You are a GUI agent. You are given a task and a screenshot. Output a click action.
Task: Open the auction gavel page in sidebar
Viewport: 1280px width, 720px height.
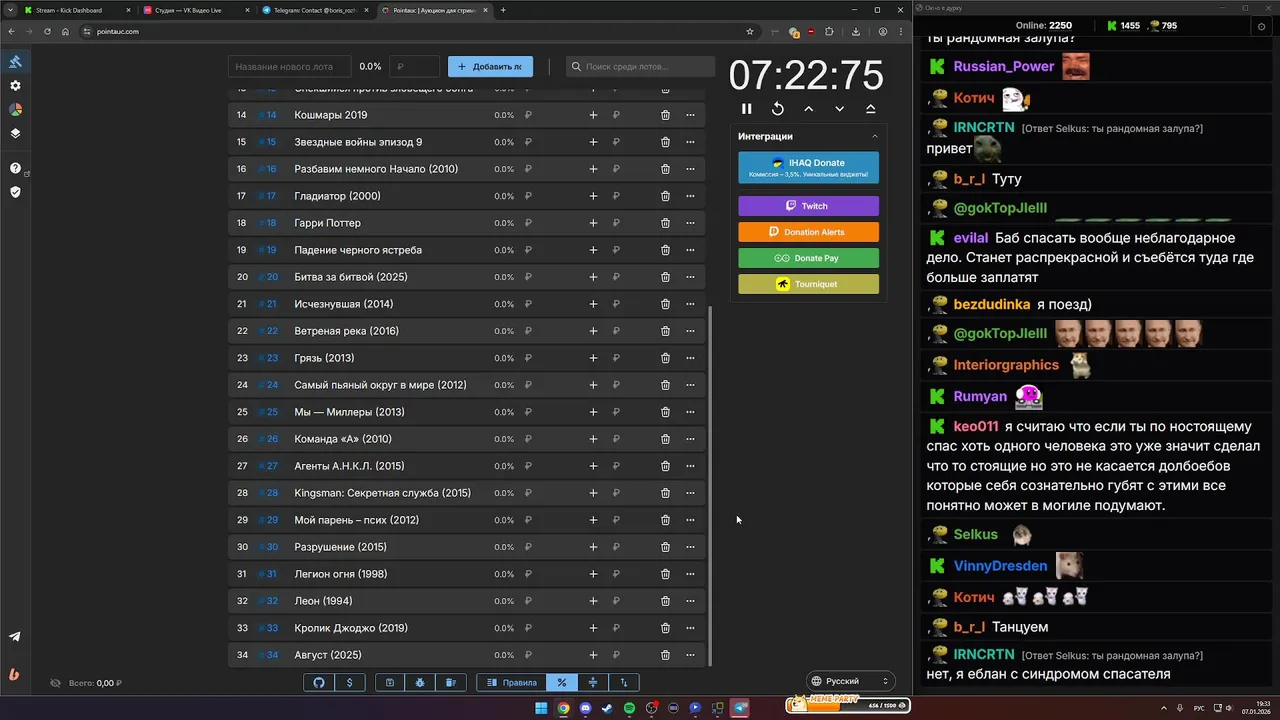click(15, 62)
